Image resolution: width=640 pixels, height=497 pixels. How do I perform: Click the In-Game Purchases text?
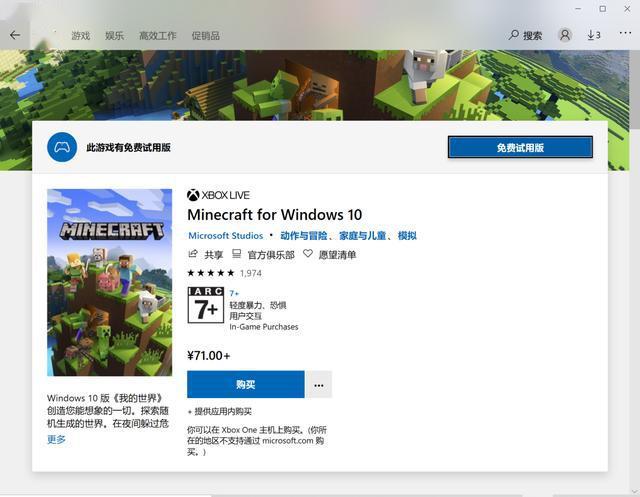point(264,327)
